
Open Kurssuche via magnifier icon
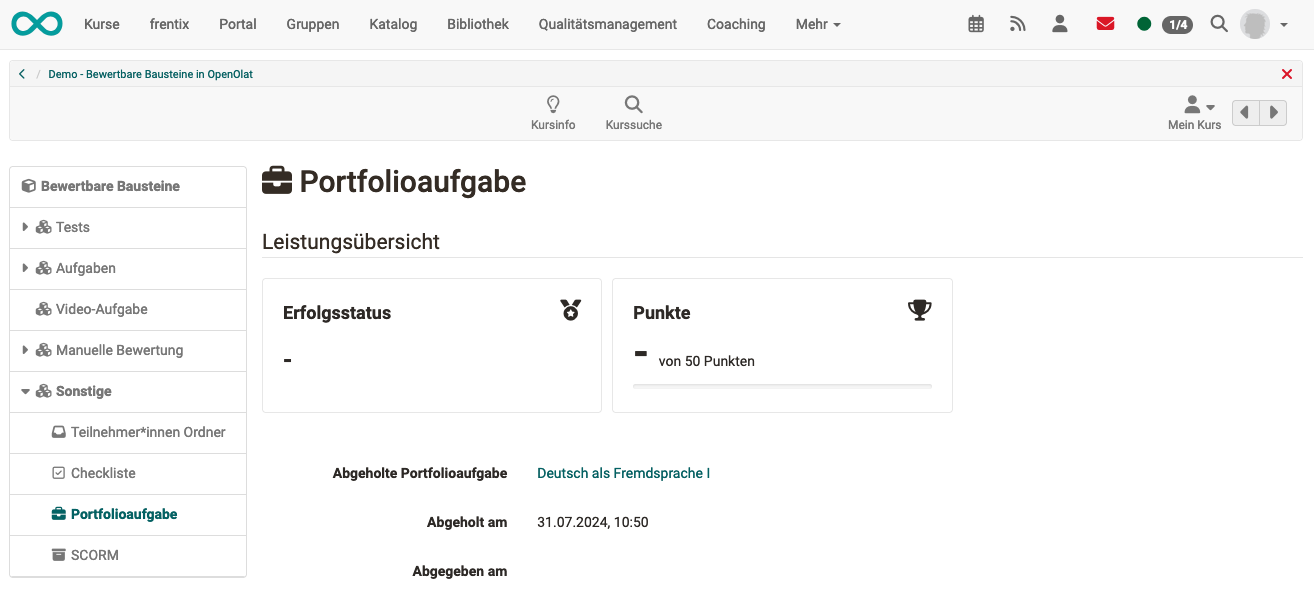[x=633, y=104]
